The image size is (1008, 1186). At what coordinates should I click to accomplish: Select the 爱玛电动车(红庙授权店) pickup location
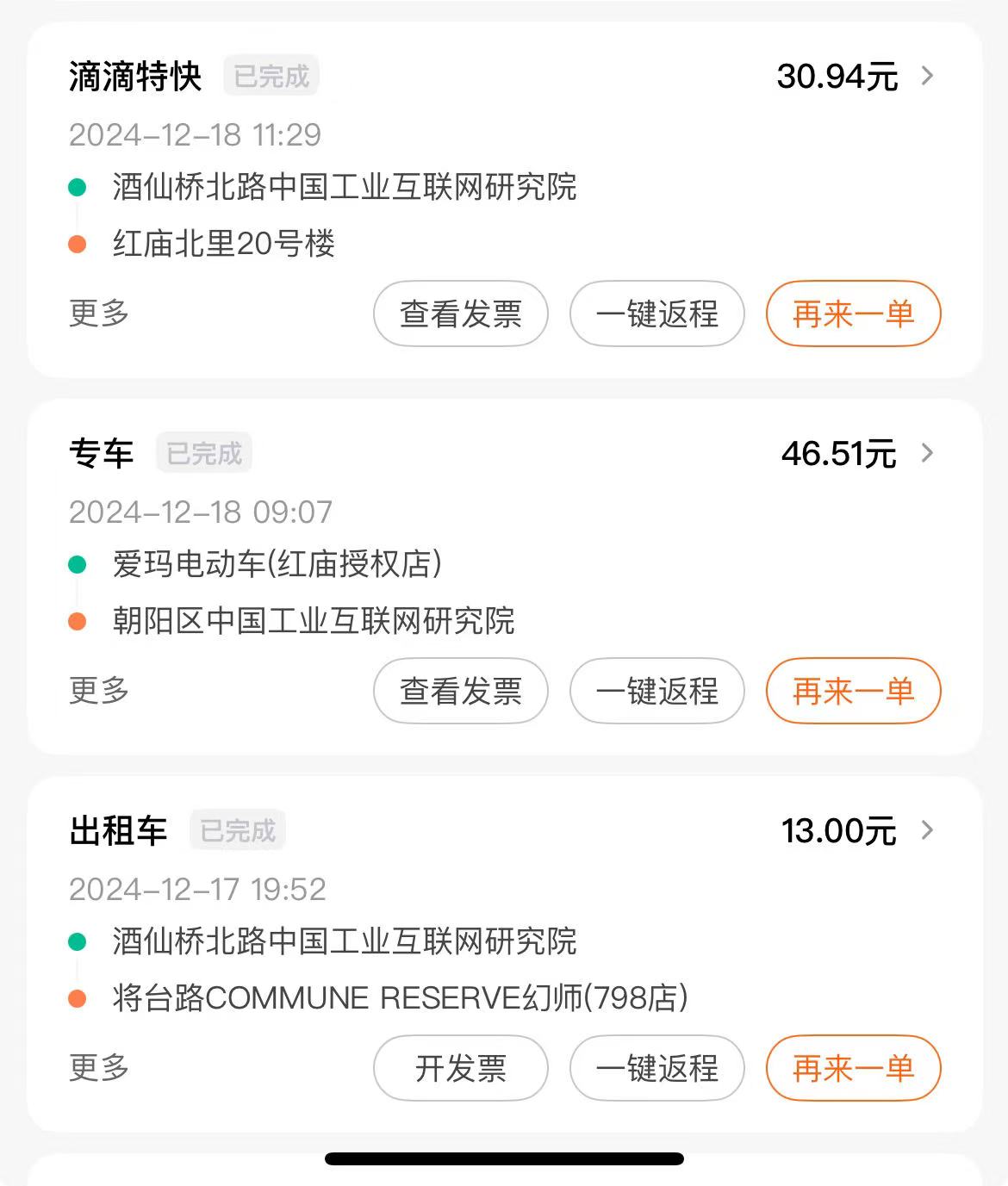(277, 564)
